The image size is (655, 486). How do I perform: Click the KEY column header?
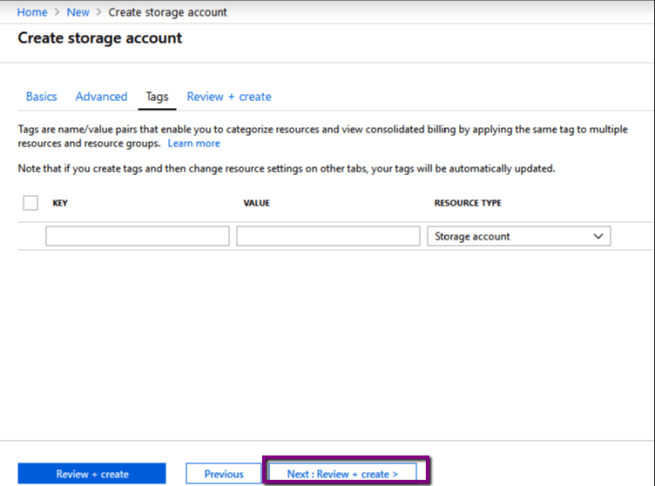click(60, 203)
